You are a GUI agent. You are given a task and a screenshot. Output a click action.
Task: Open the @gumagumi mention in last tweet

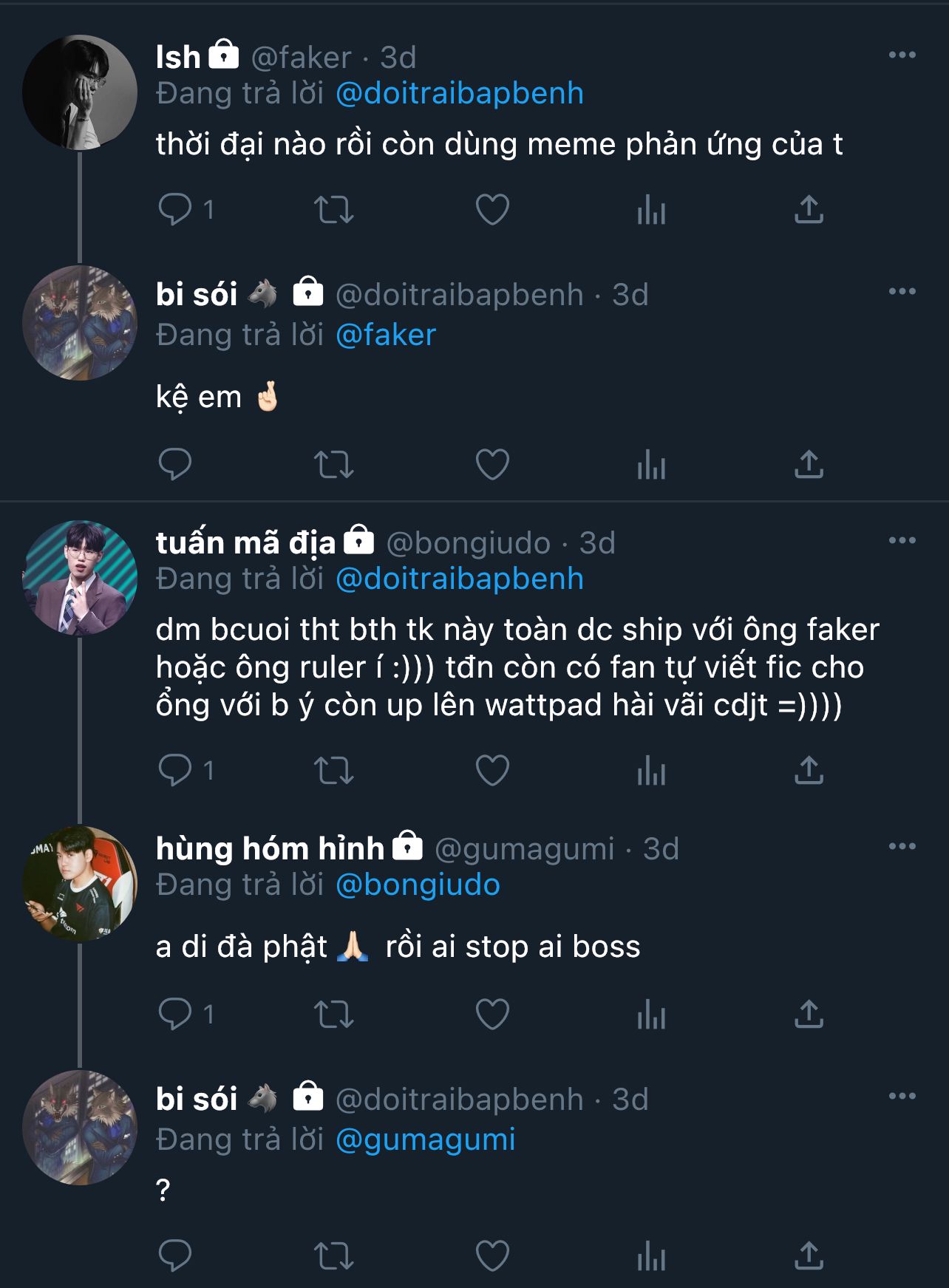[425, 1139]
